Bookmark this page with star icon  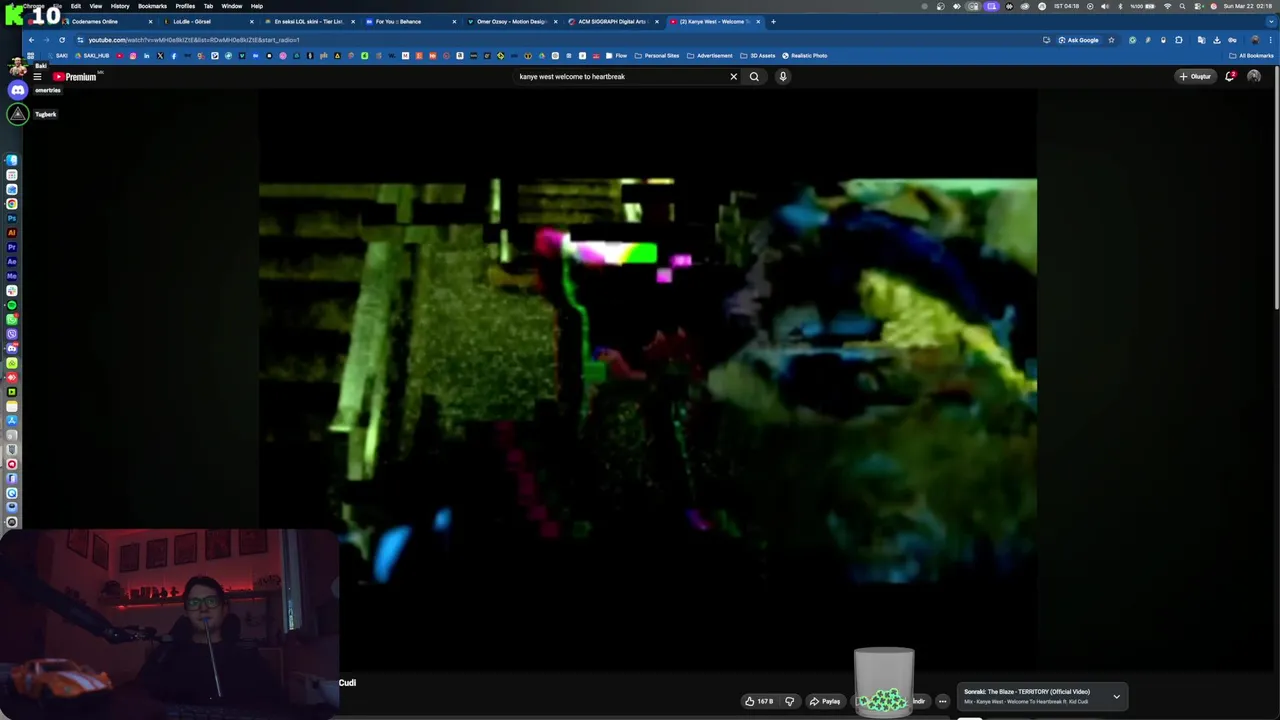click(1111, 40)
